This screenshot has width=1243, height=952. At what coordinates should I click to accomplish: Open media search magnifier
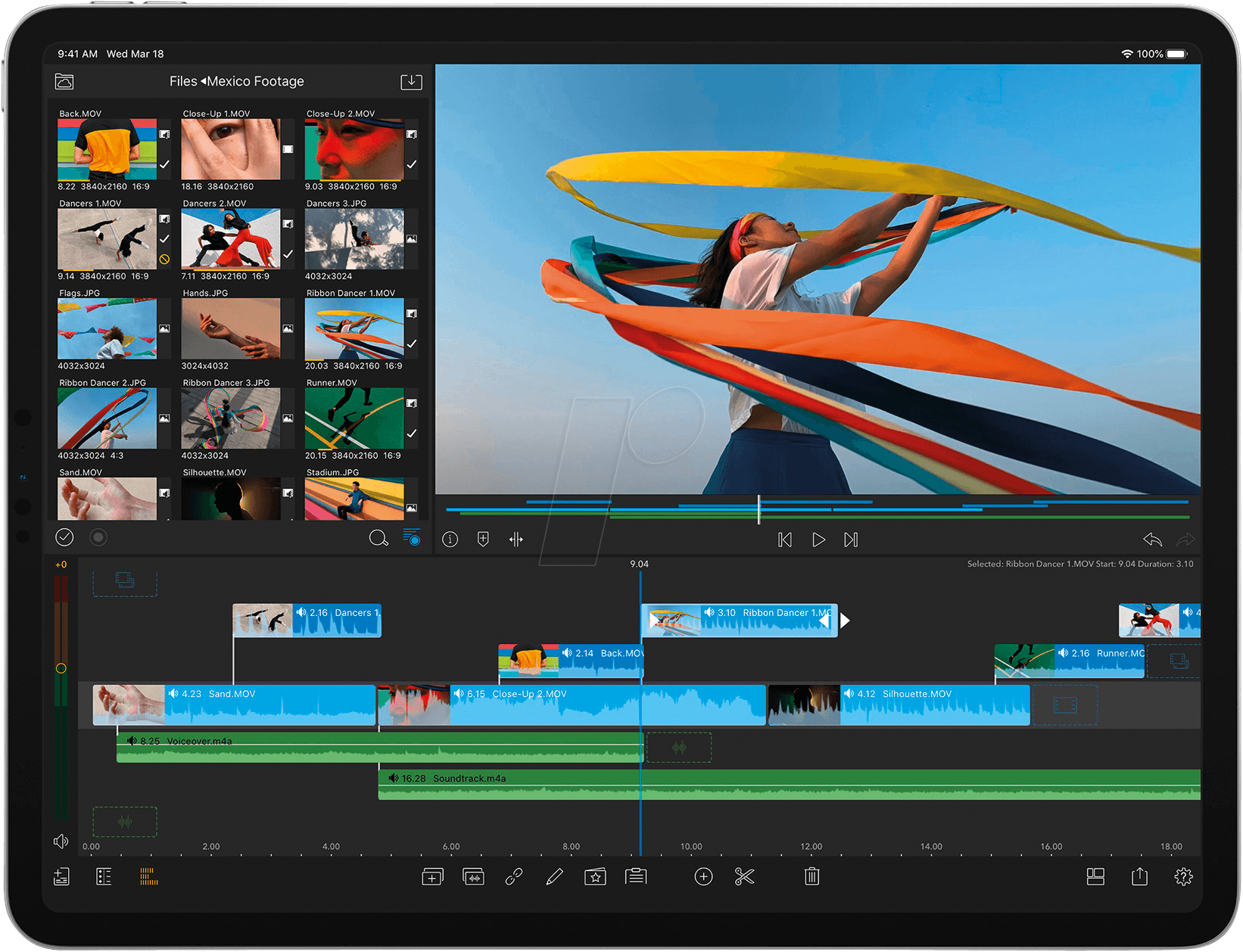coord(379,538)
